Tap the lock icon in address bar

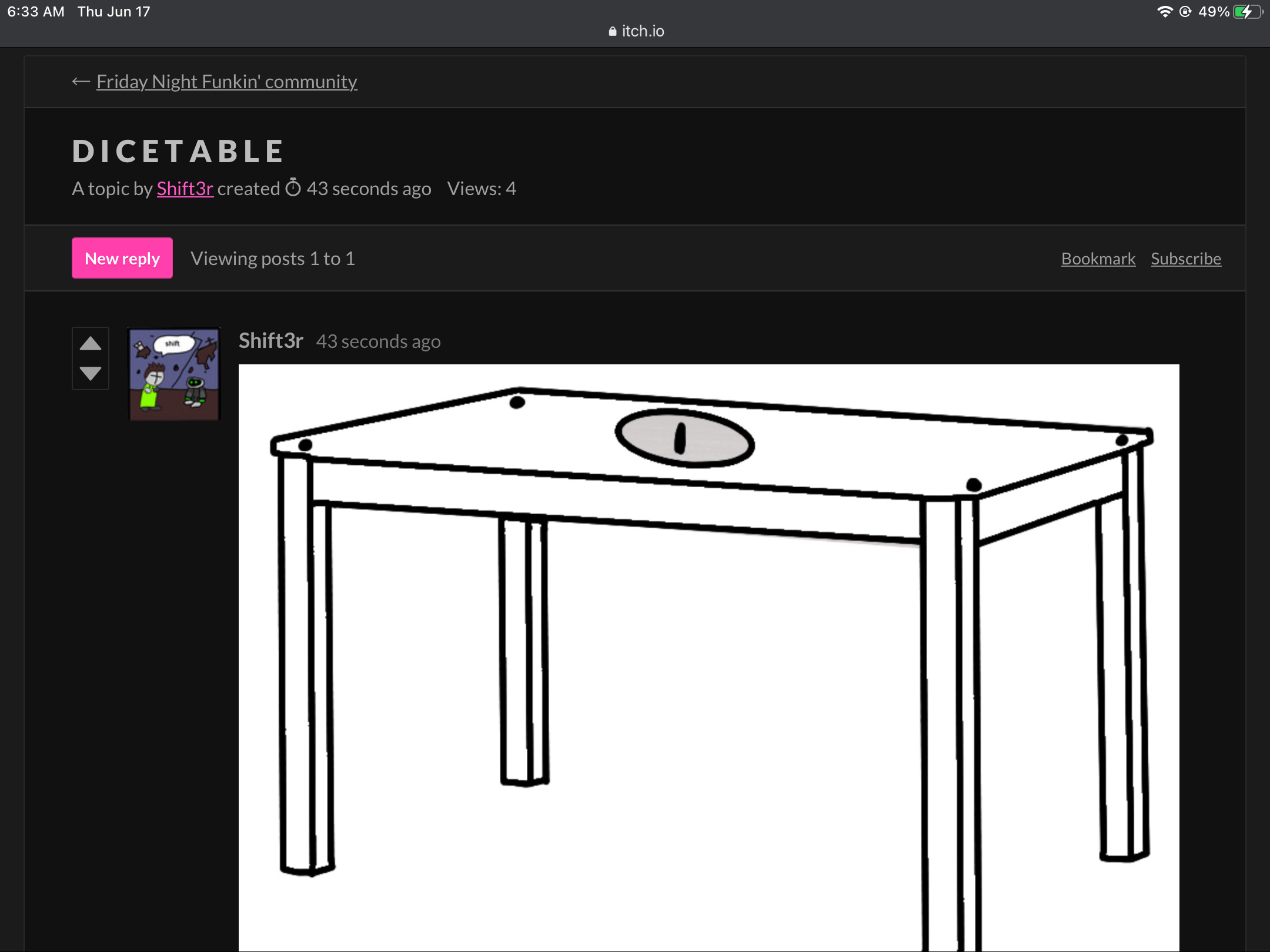pos(612,31)
